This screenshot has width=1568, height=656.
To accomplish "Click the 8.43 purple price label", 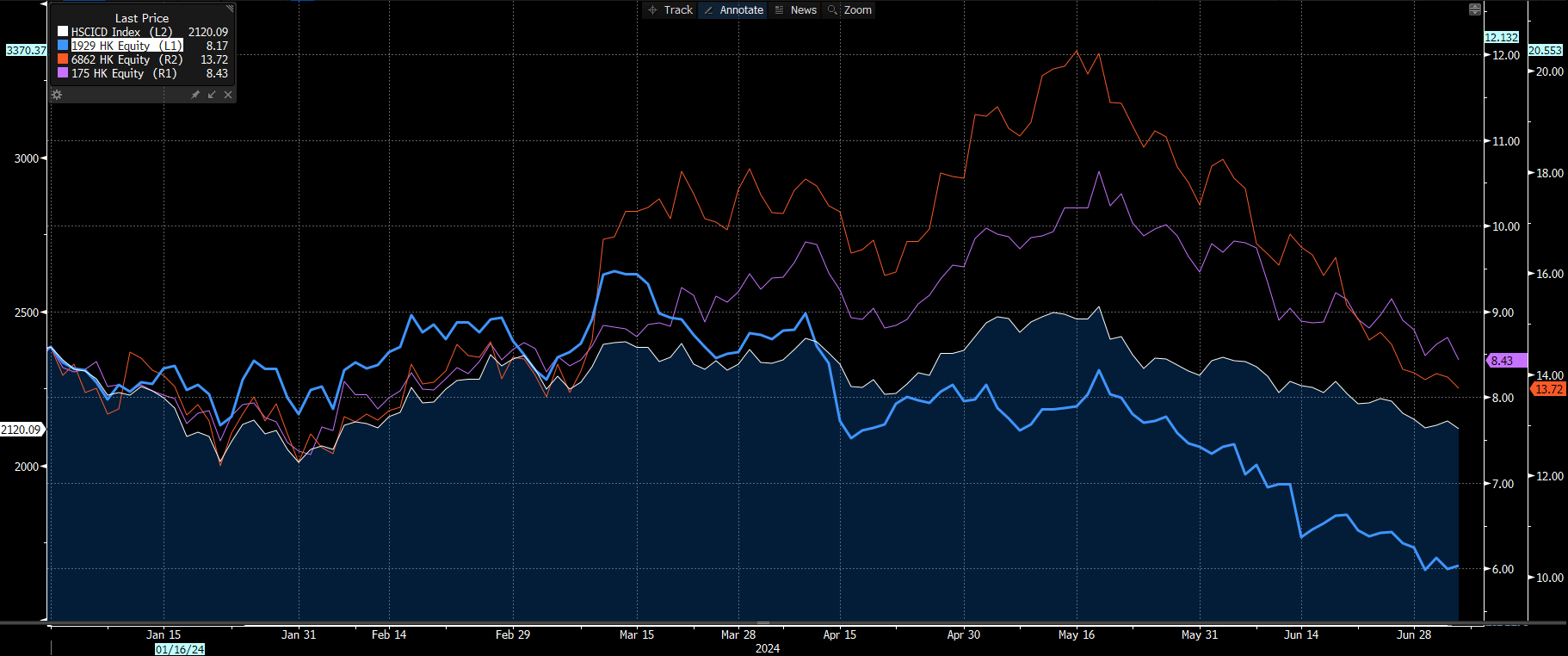I will coord(1504,361).
